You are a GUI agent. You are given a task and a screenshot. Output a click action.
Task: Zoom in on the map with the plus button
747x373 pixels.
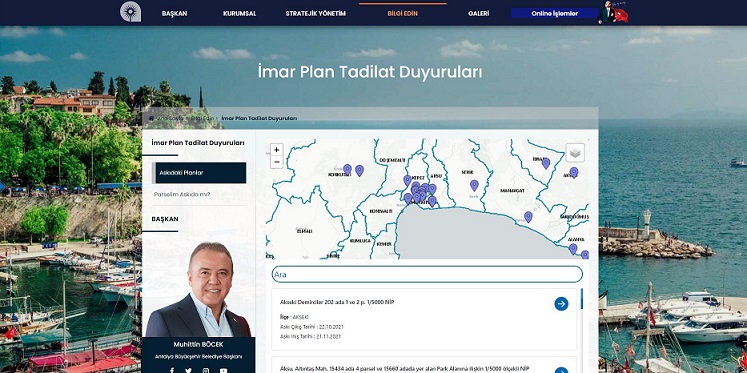click(x=276, y=150)
